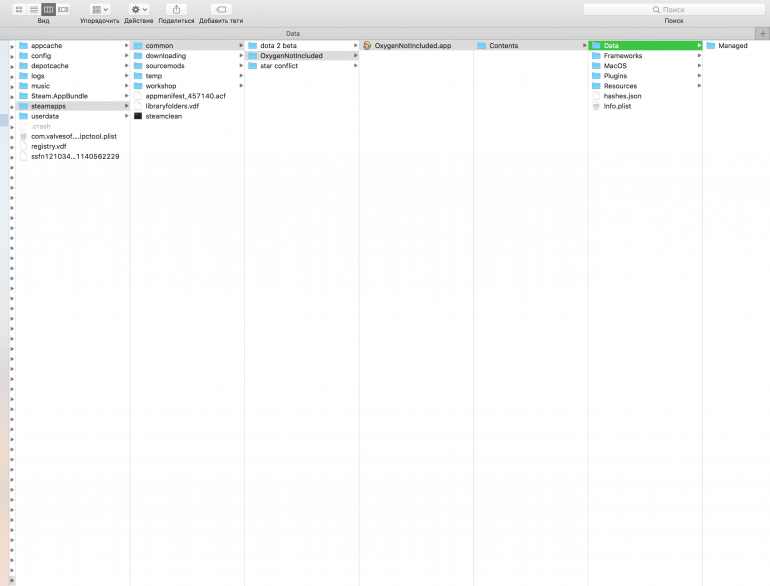Select the steamclean executable file
The height and width of the screenshot is (586, 770).
[x=164, y=116]
